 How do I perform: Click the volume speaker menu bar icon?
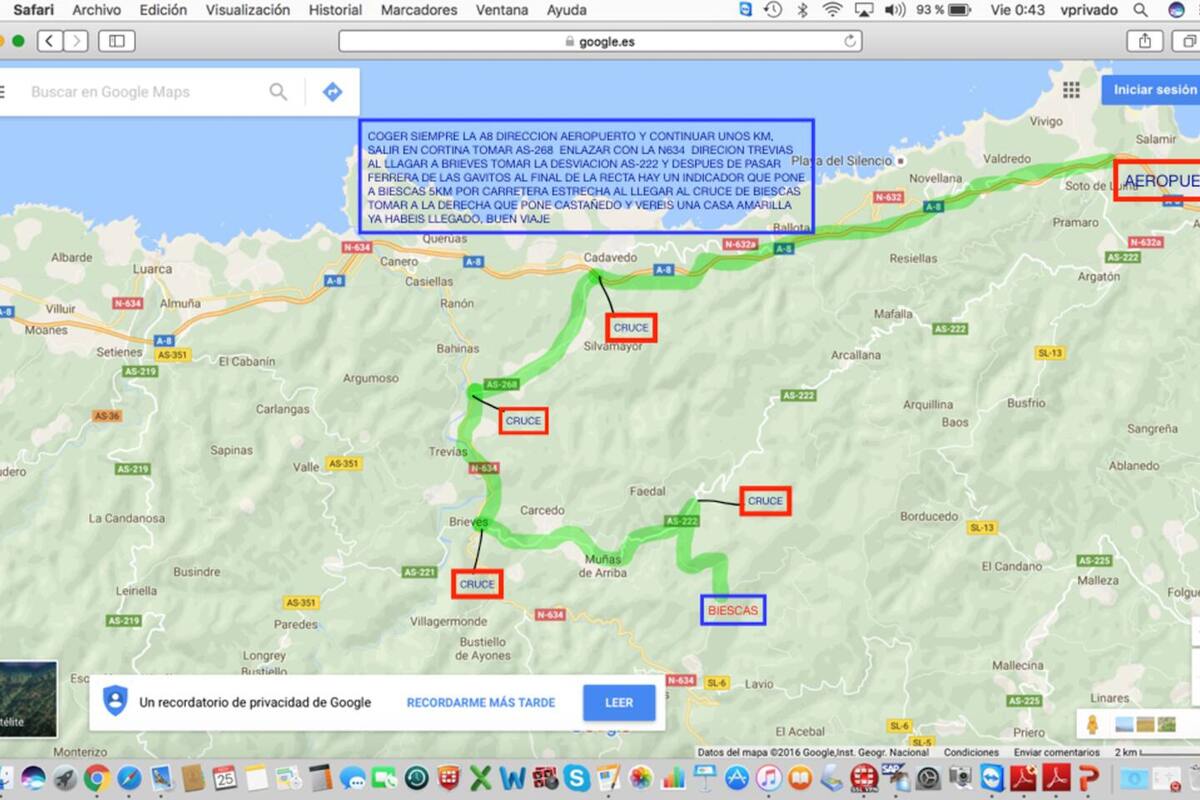895,10
